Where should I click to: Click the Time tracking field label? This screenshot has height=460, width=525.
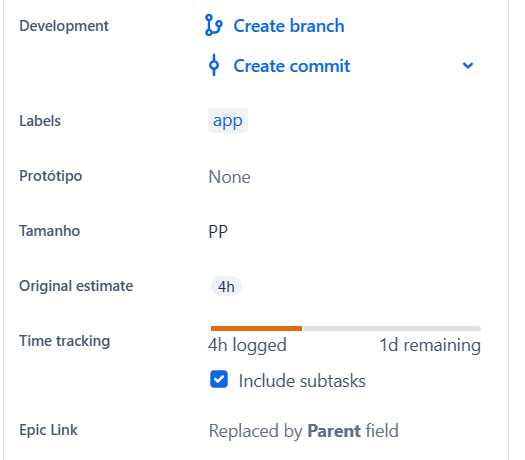[x=65, y=341]
